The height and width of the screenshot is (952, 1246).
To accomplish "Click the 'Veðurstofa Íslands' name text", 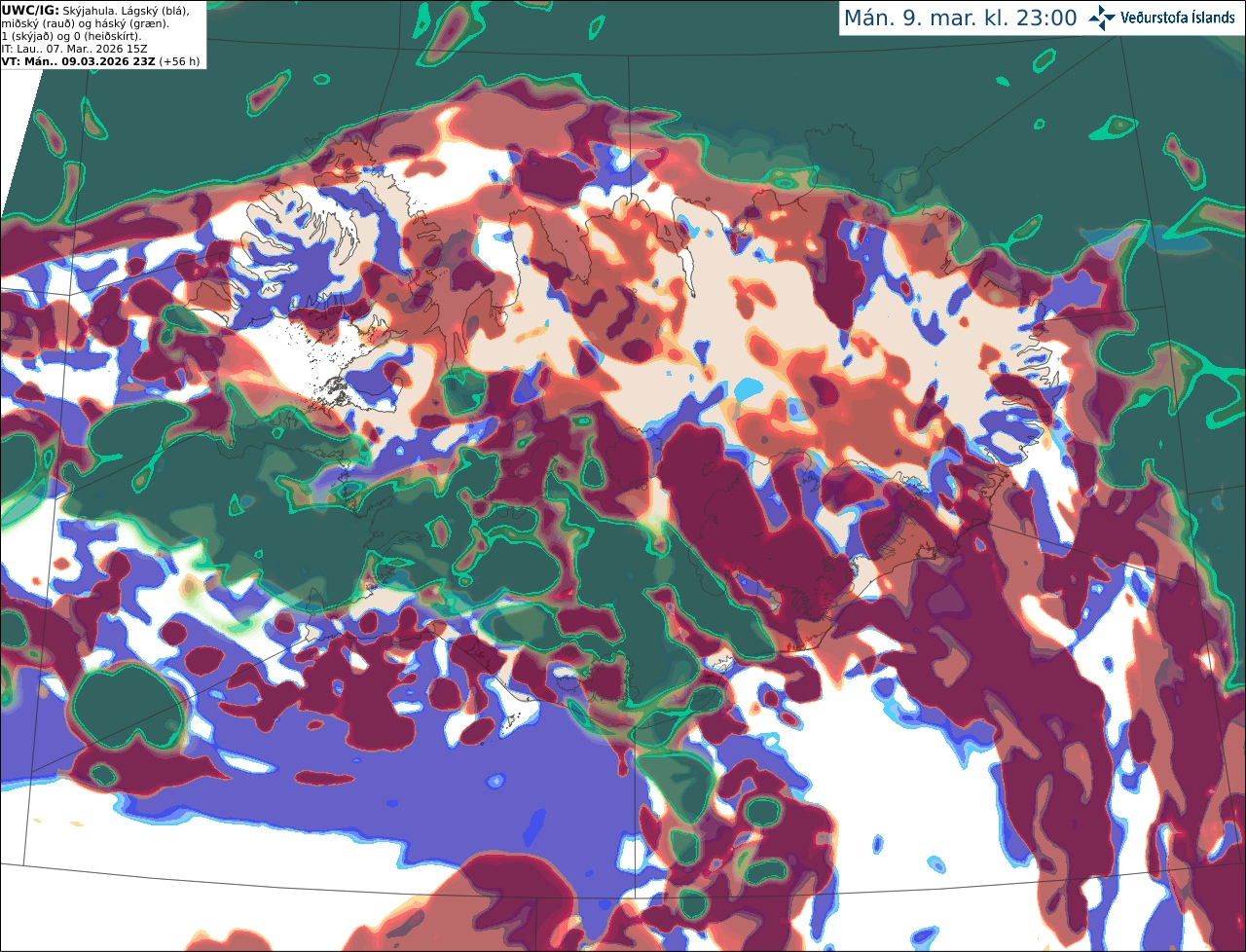I will tap(1177, 18).
